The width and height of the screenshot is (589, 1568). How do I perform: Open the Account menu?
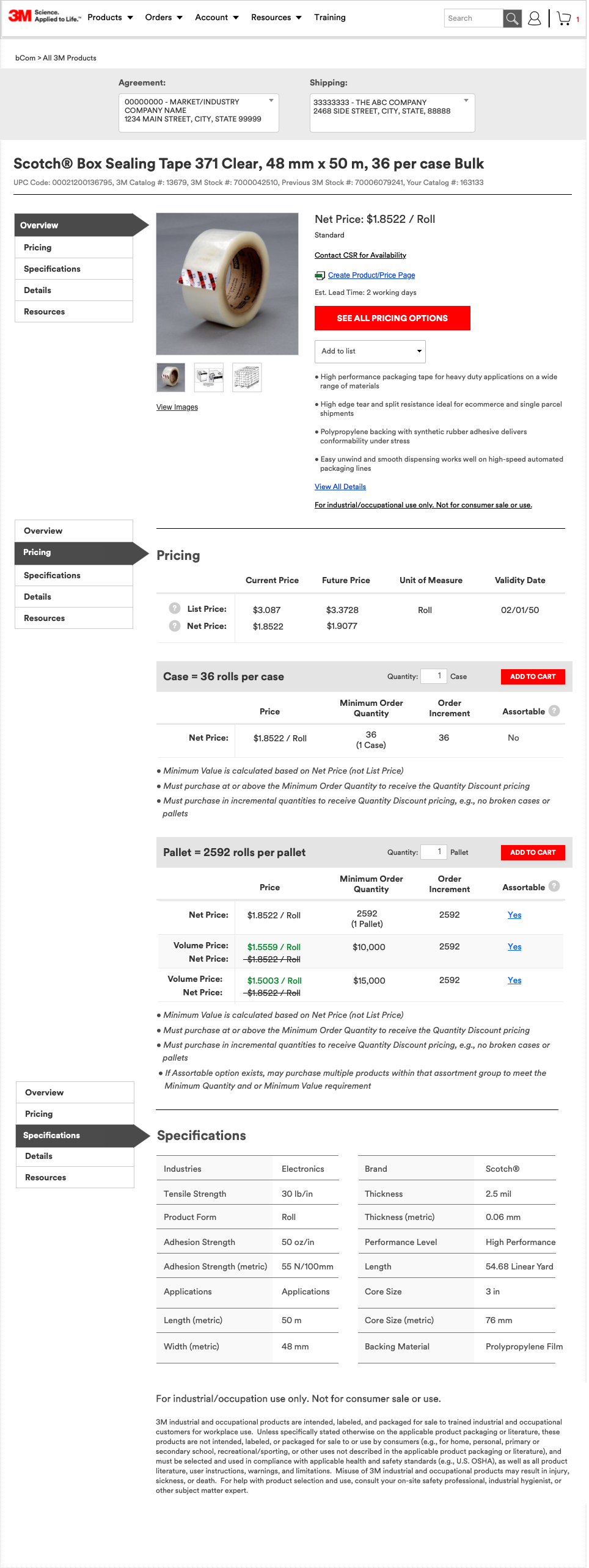(217, 17)
